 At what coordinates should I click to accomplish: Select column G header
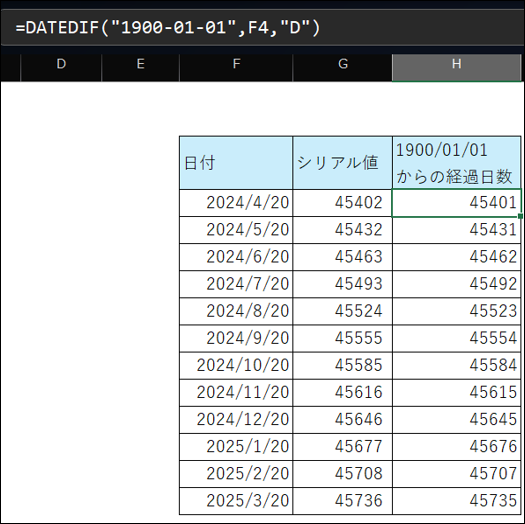tap(343, 67)
